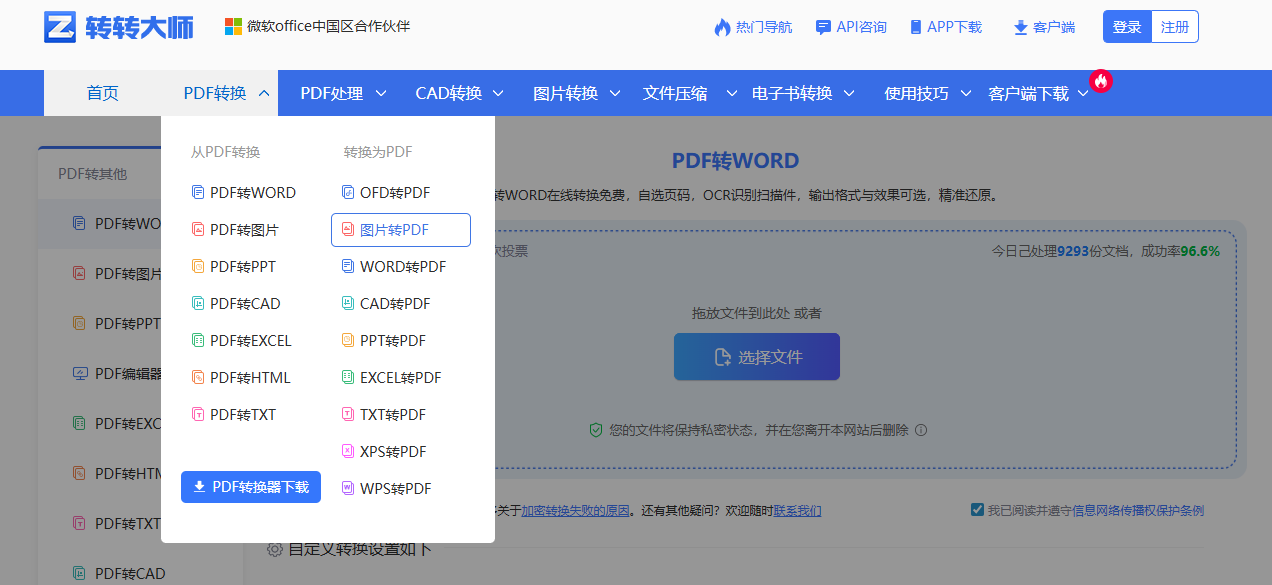1272x585 pixels.
Task: Click PDF转图片 icon in dropdown menu
Action: pyautogui.click(x=198, y=230)
